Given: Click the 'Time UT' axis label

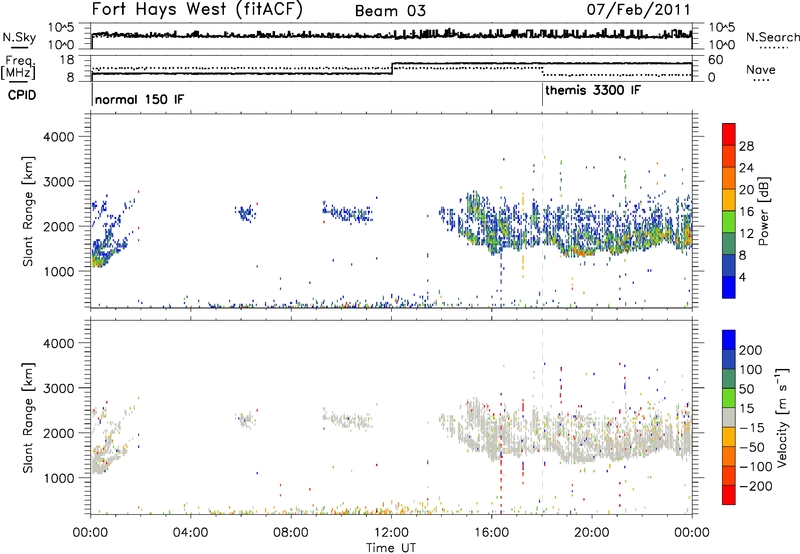Looking at the screenshot, I should pos(391,548).
